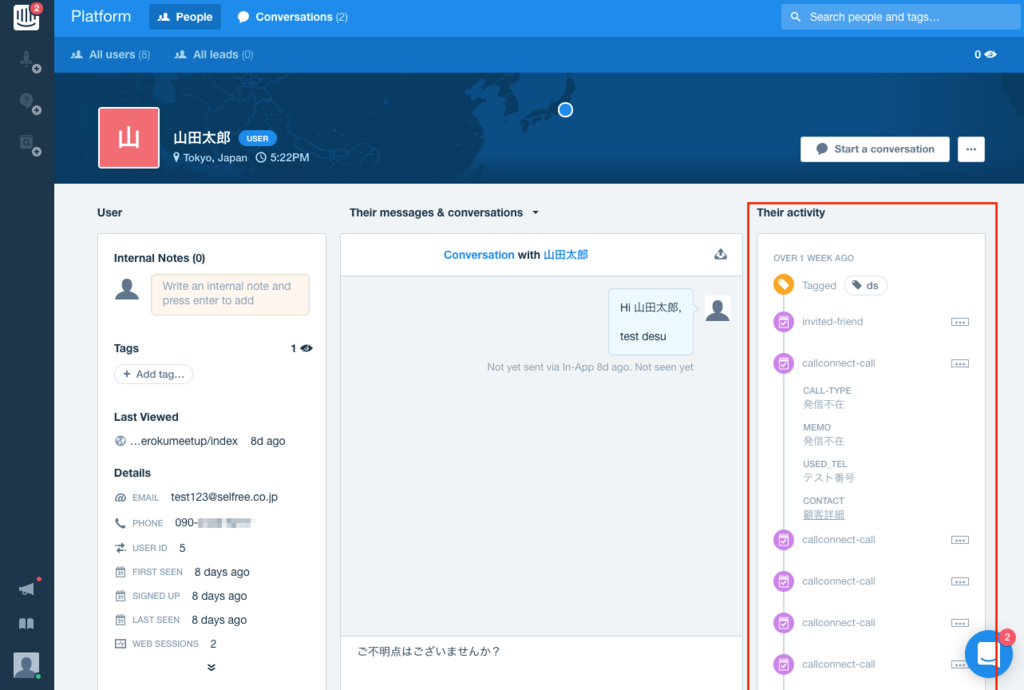Viewport: 1024px width, 690px height.
Task: Open the Intercom messenger bubble with 2 notifications
Action: pos(988,654)
